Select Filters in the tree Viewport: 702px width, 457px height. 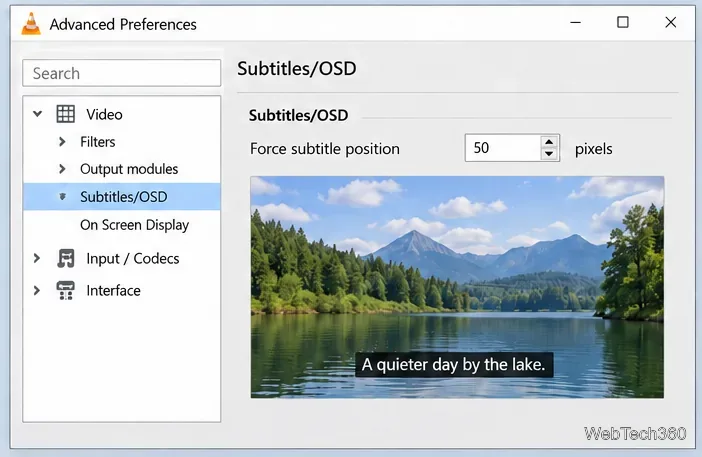(x=98, y=142)
